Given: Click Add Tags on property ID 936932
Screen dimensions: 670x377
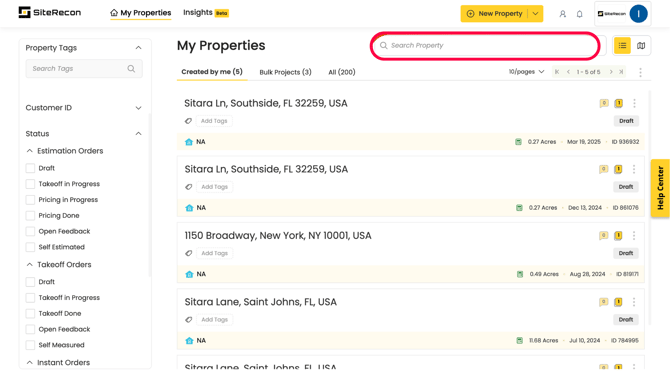Looking at the screenshot, I should [x=214, y=121].
